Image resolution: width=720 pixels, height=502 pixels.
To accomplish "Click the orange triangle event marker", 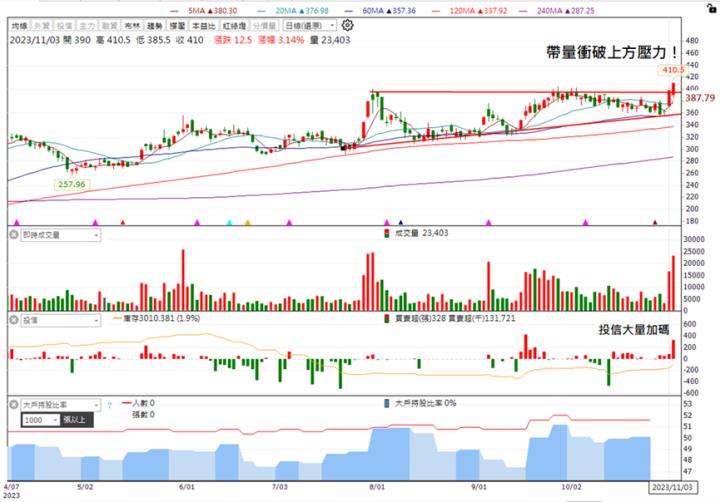I will (x=248, y=223).
